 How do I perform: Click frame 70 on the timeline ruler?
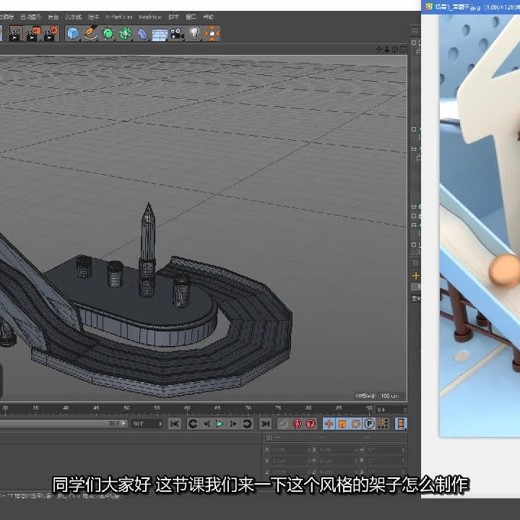pos(248,408)
